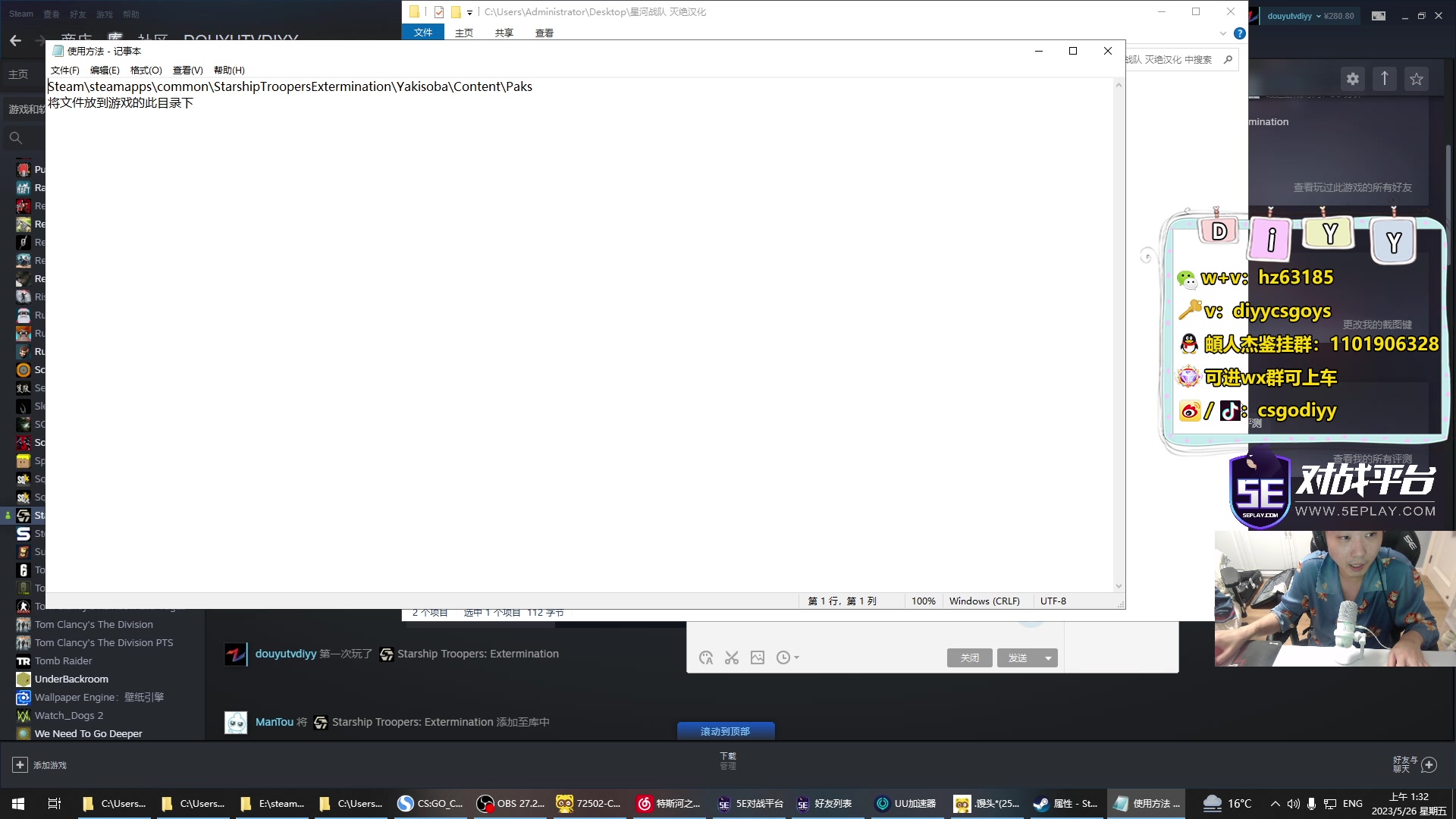
Task: Switch to OBS 27.2 on taskbar
Action: click(511, 804)
